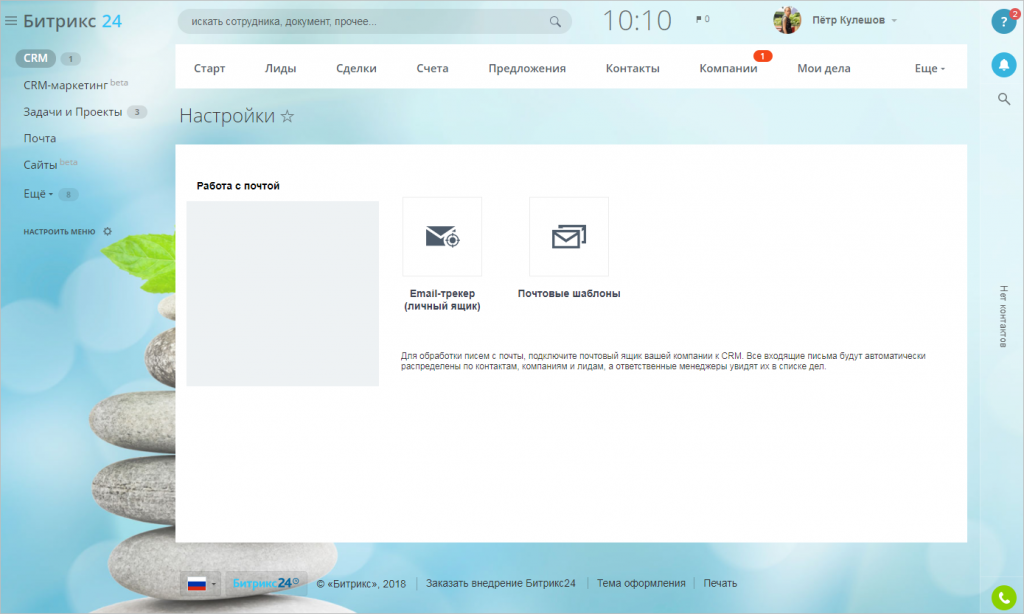This screenshot has height=614, width=1024.
Task: Switch to the Сделки tab
Action: click(x=356, y=68)
